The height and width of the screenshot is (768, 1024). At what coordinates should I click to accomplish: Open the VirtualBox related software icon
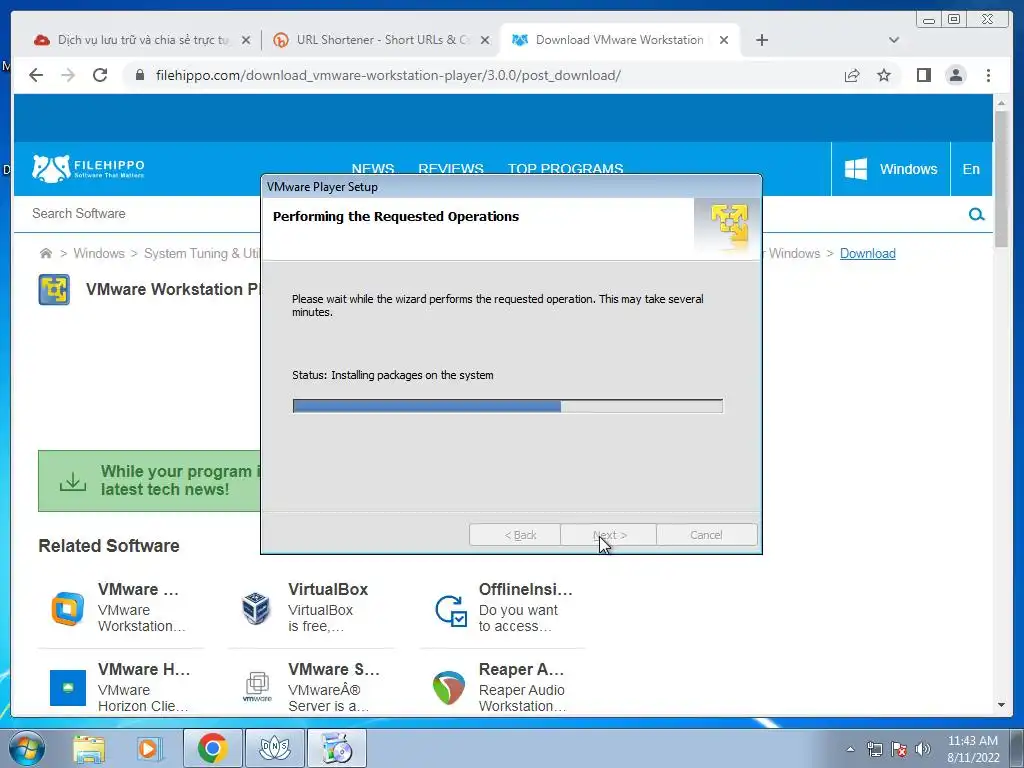(x=256, y=608)
